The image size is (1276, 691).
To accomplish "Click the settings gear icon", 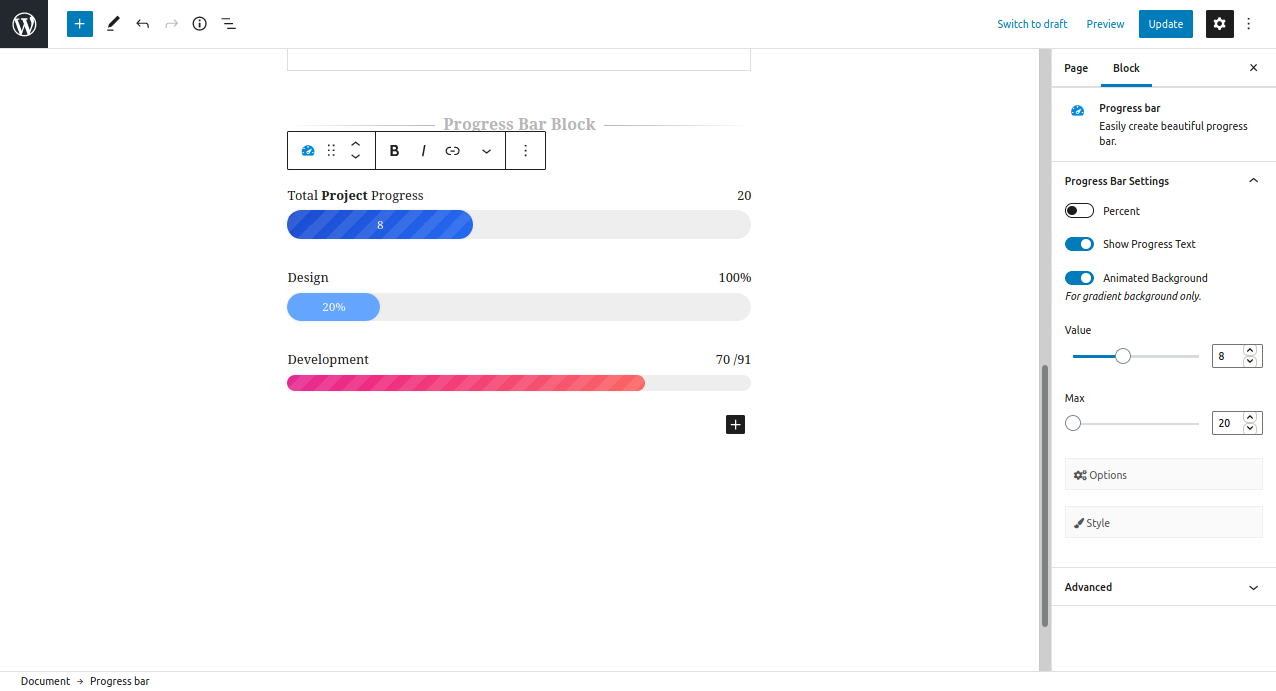I will point(1219,24).
